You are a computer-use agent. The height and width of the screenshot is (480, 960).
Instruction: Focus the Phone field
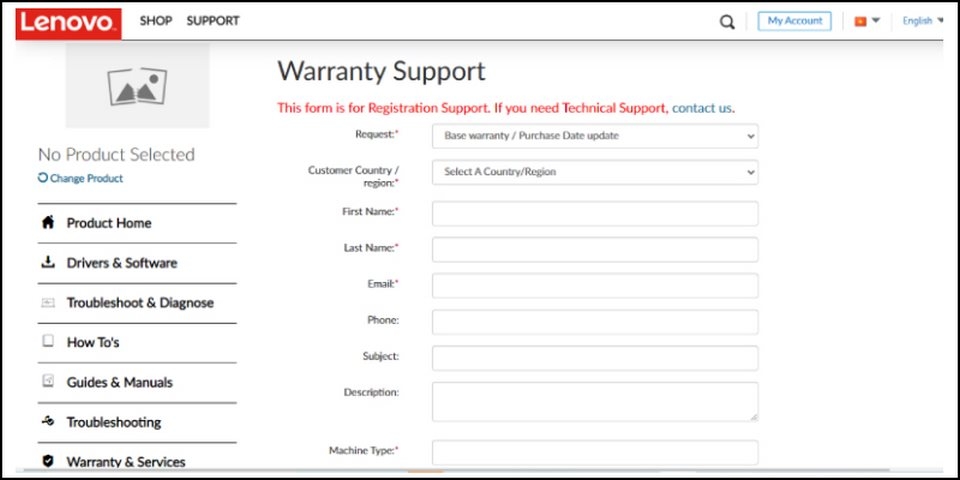pos(594,322)
